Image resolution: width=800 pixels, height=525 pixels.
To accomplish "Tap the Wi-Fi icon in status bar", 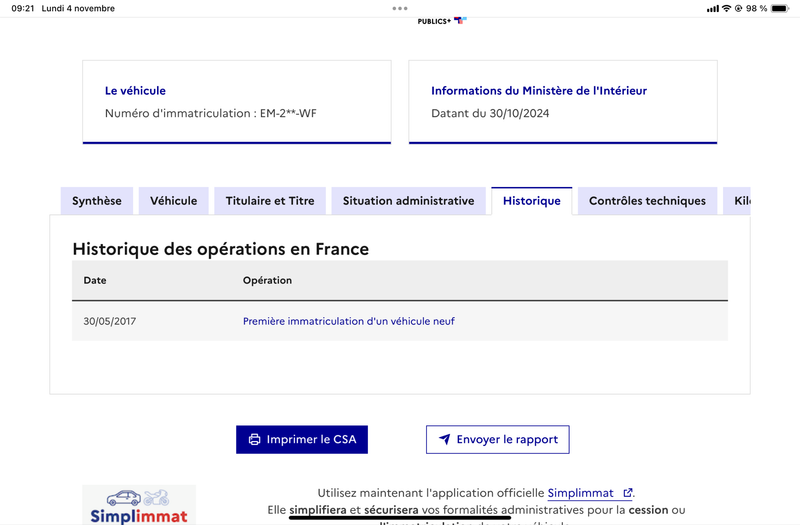I will click(x=726, y=8).
